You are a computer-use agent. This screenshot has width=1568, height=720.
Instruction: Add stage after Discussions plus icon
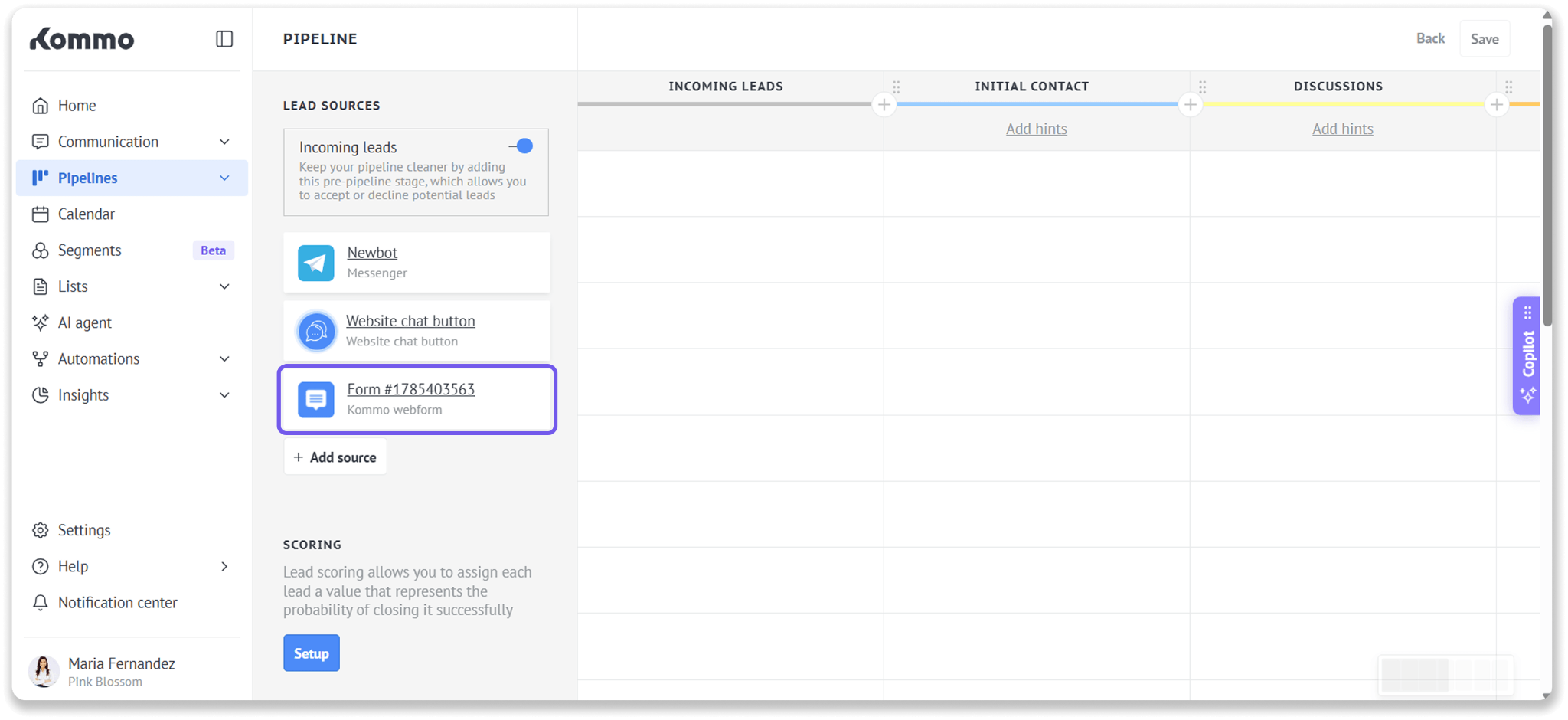(x=1497, y=105)
